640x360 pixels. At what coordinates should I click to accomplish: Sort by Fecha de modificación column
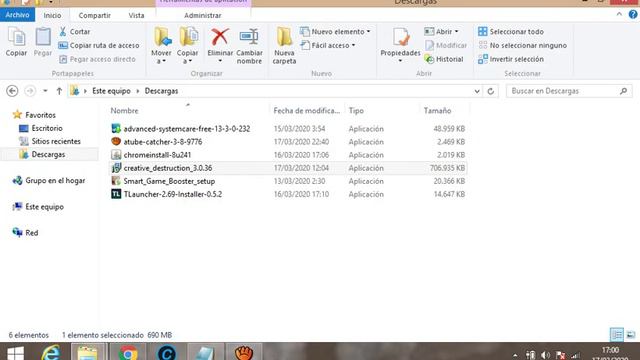click(307, 111)
